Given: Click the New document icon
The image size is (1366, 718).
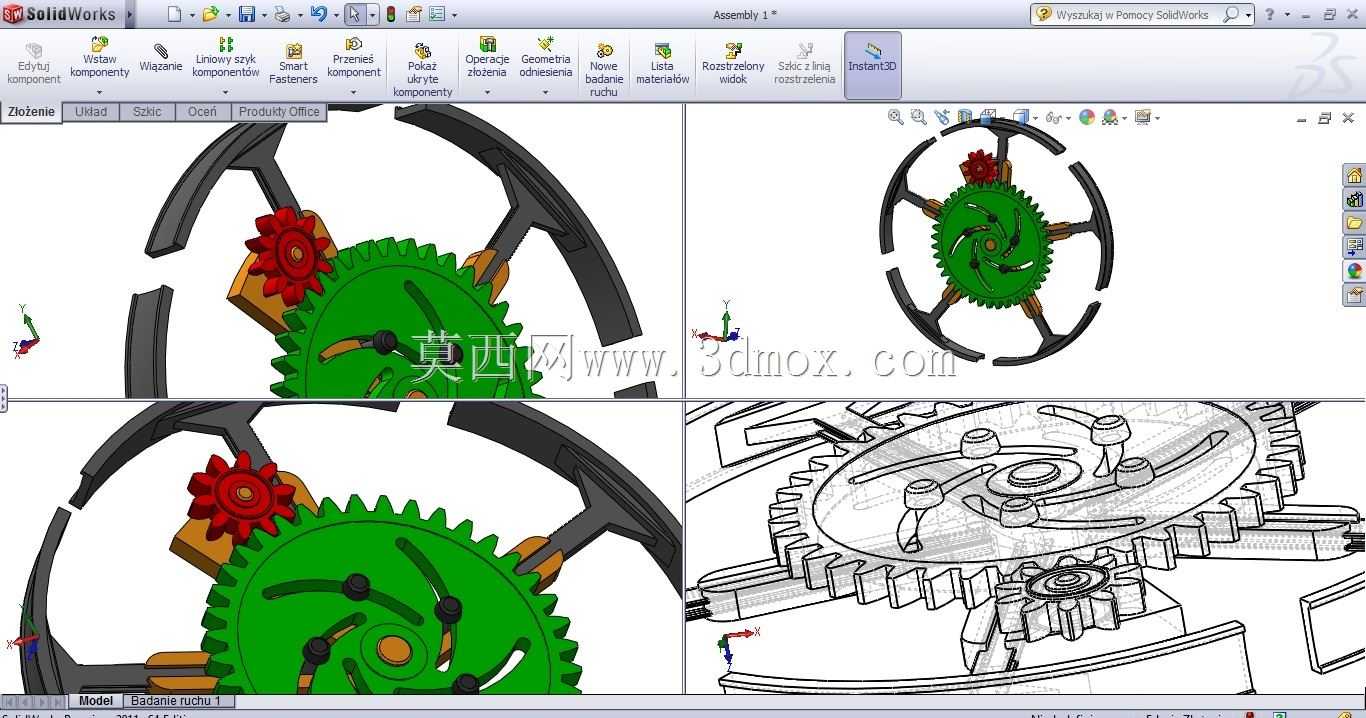Looking at the screenshot, I should click(x=175, y=14).
